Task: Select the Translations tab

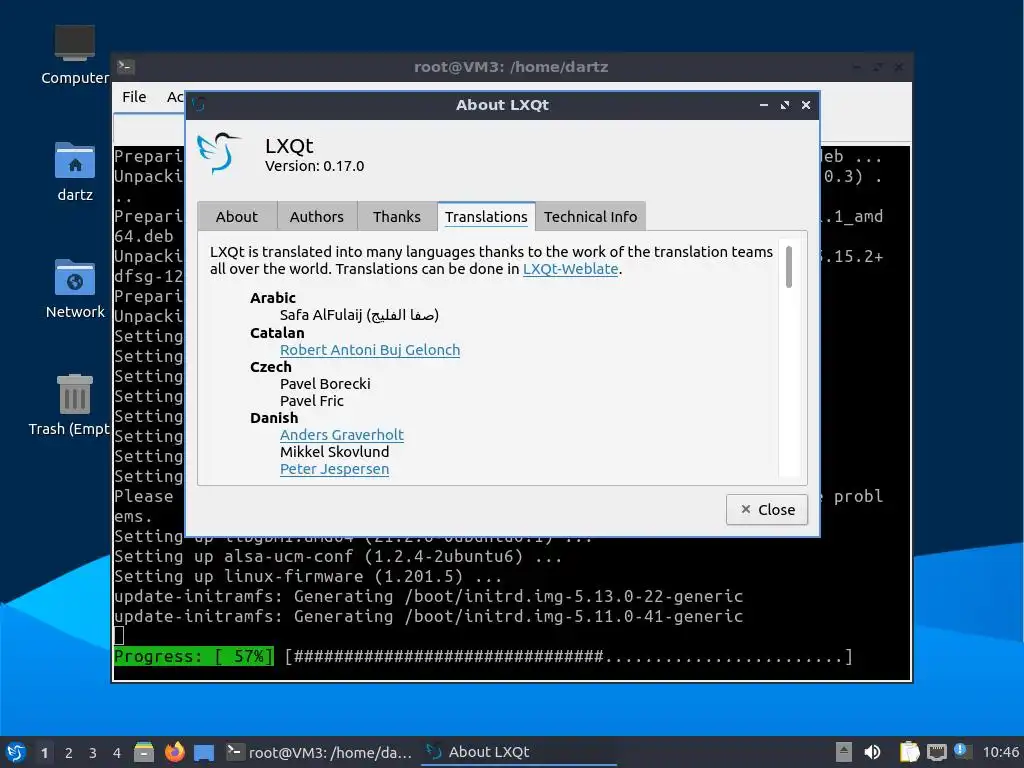Action: click(x=486, y=217)
